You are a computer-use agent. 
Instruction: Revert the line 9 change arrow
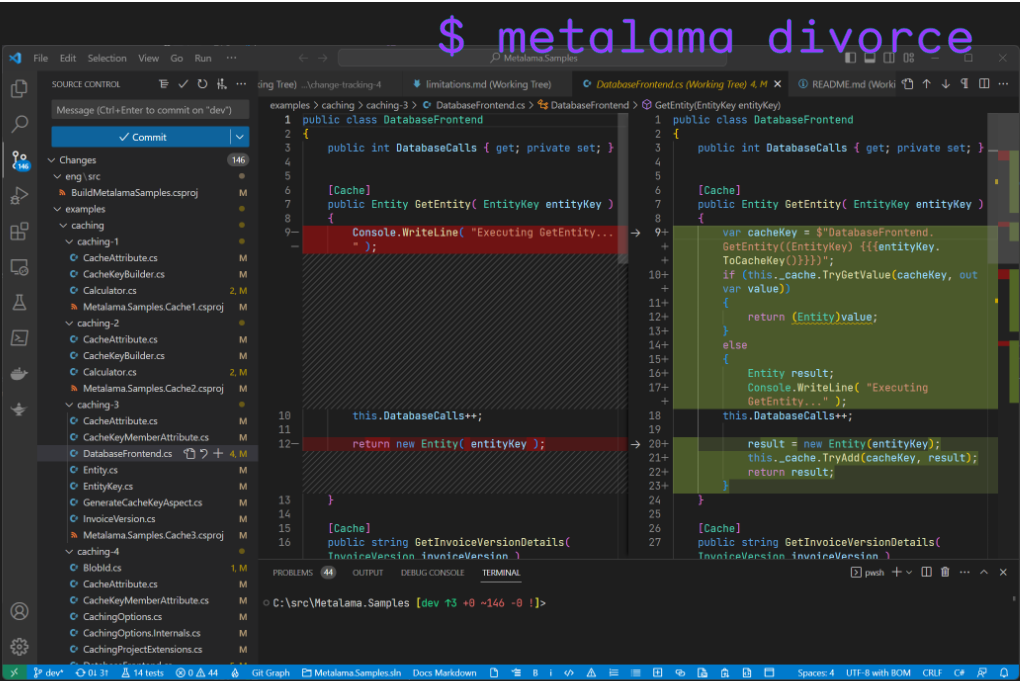pyautogui.click(x=636, y=232)
